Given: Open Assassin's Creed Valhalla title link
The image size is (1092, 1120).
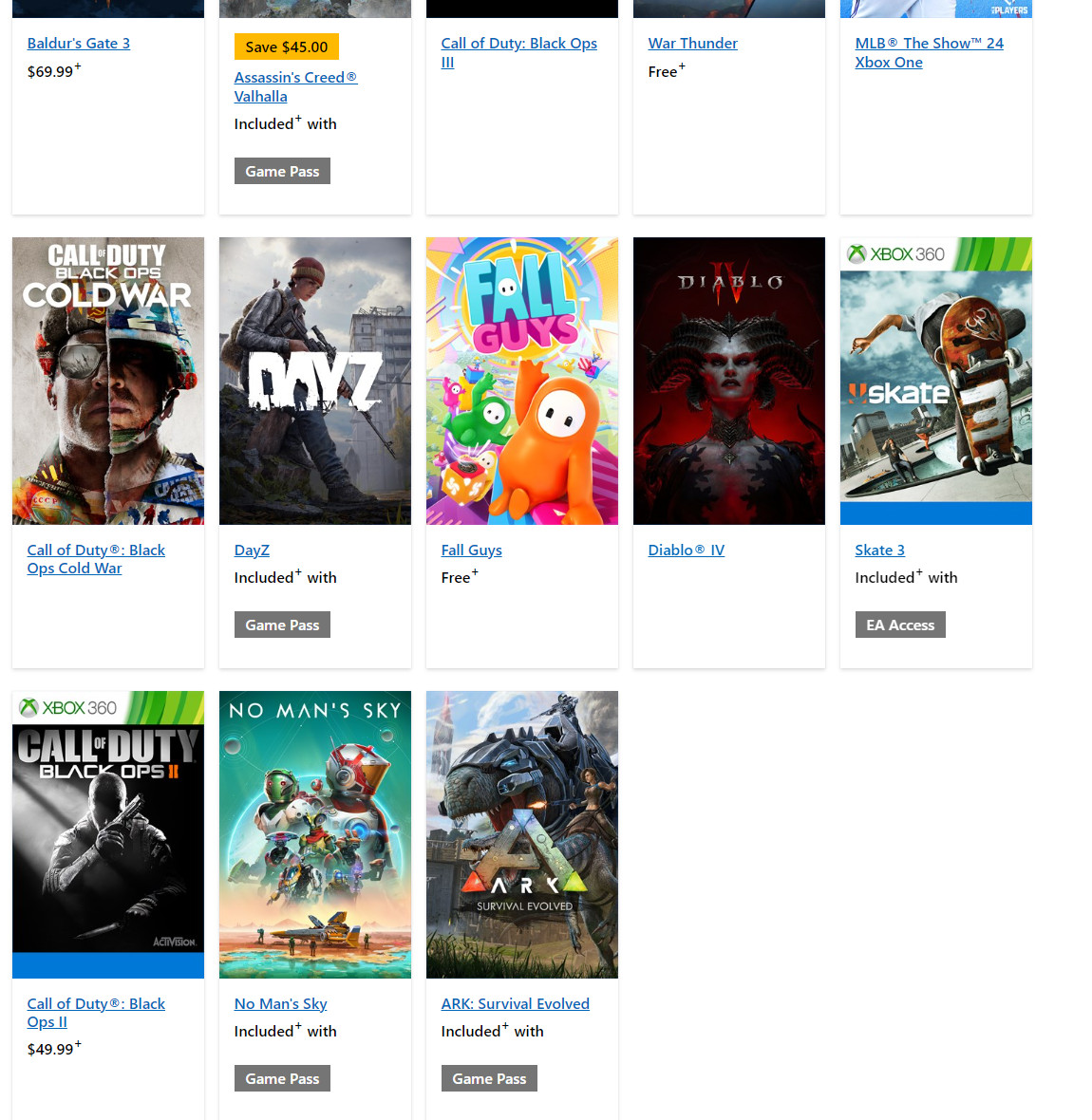Looking at the screenshot, I should click(x=296, y=87).
